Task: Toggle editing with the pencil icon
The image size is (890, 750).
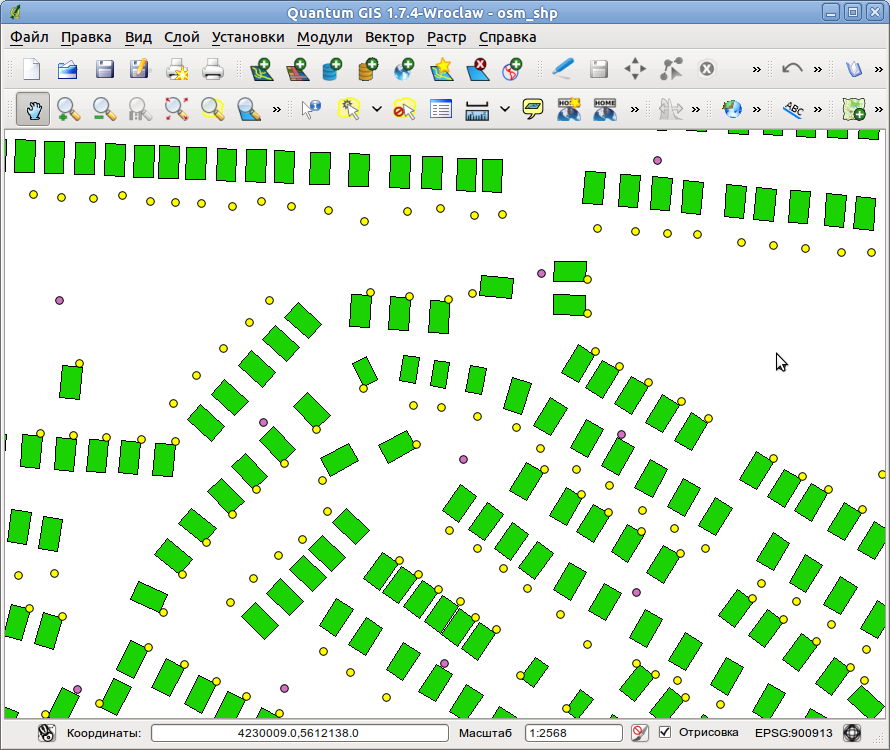Action: click(x=562, y=69)
